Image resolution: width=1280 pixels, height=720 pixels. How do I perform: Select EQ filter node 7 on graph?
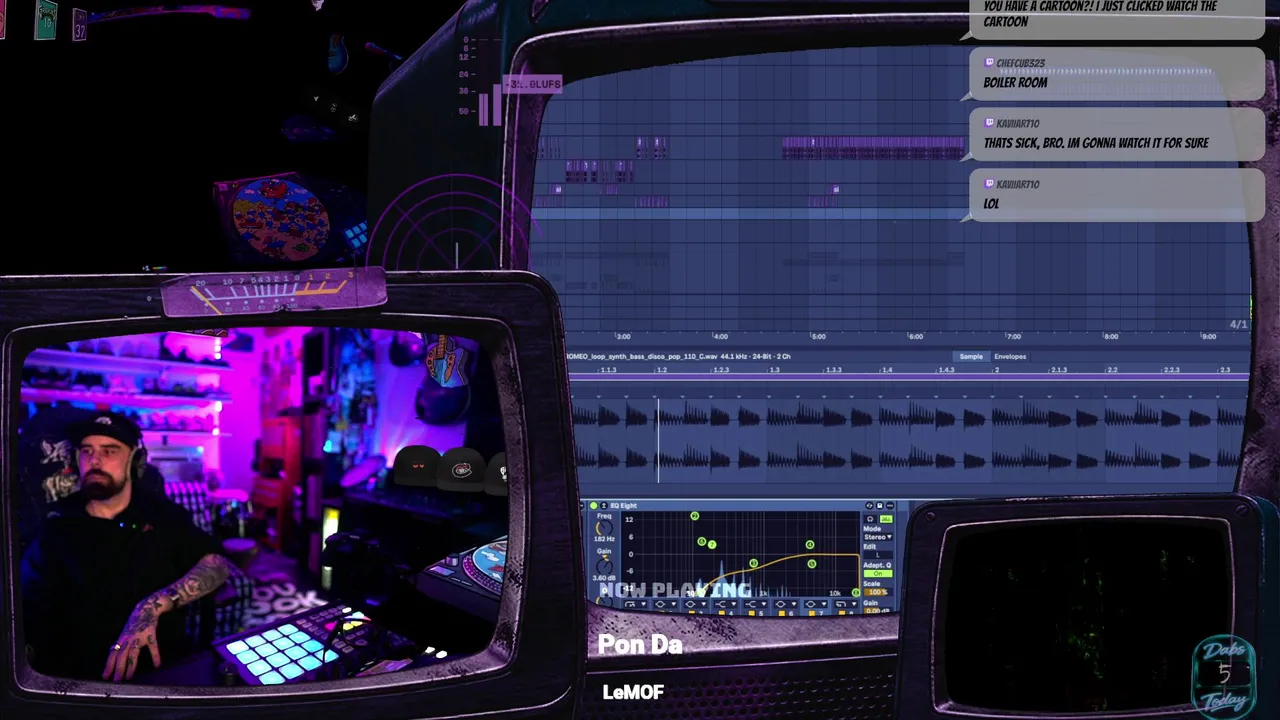[712, 544]
